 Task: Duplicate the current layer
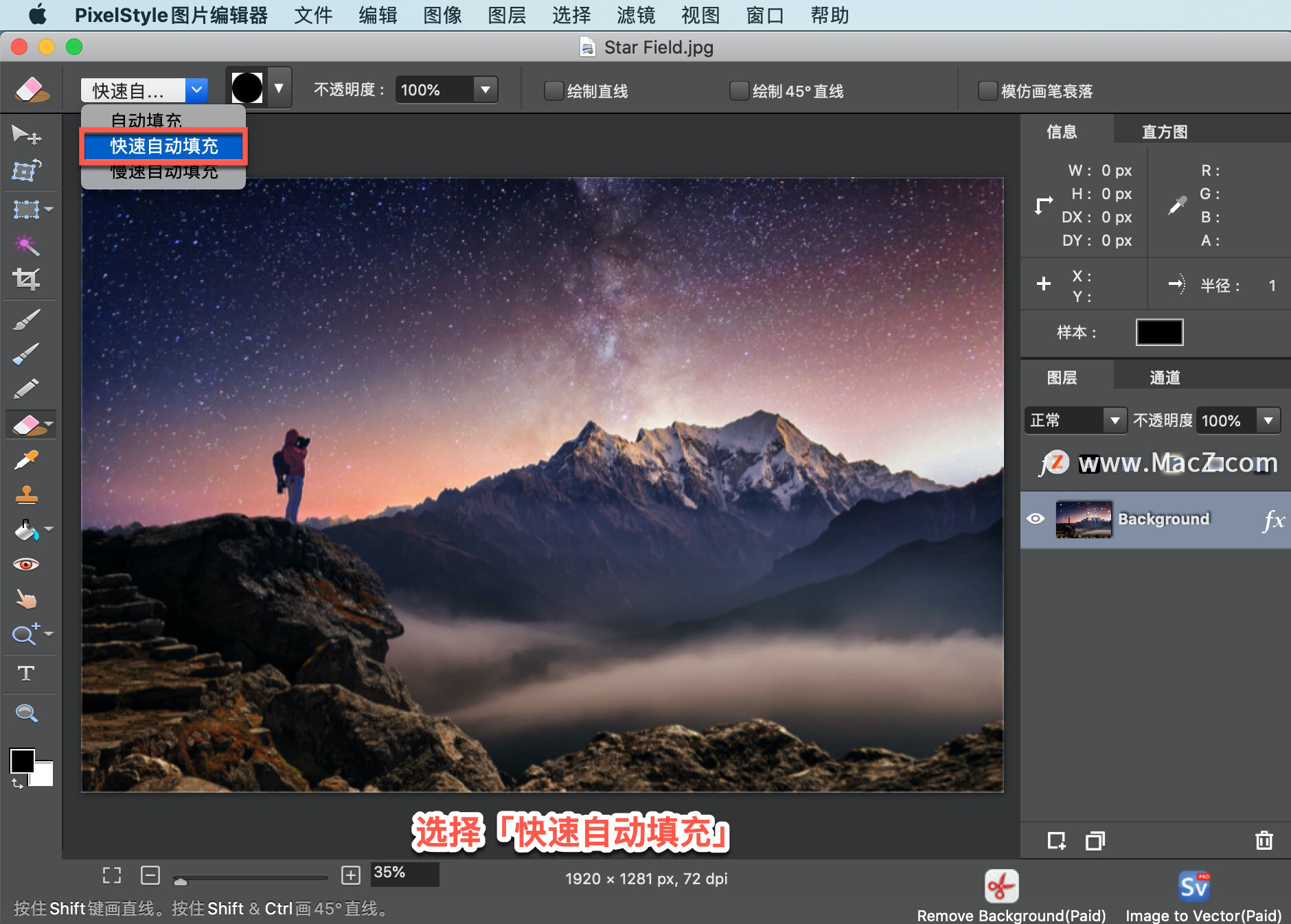coord(1095,840)
